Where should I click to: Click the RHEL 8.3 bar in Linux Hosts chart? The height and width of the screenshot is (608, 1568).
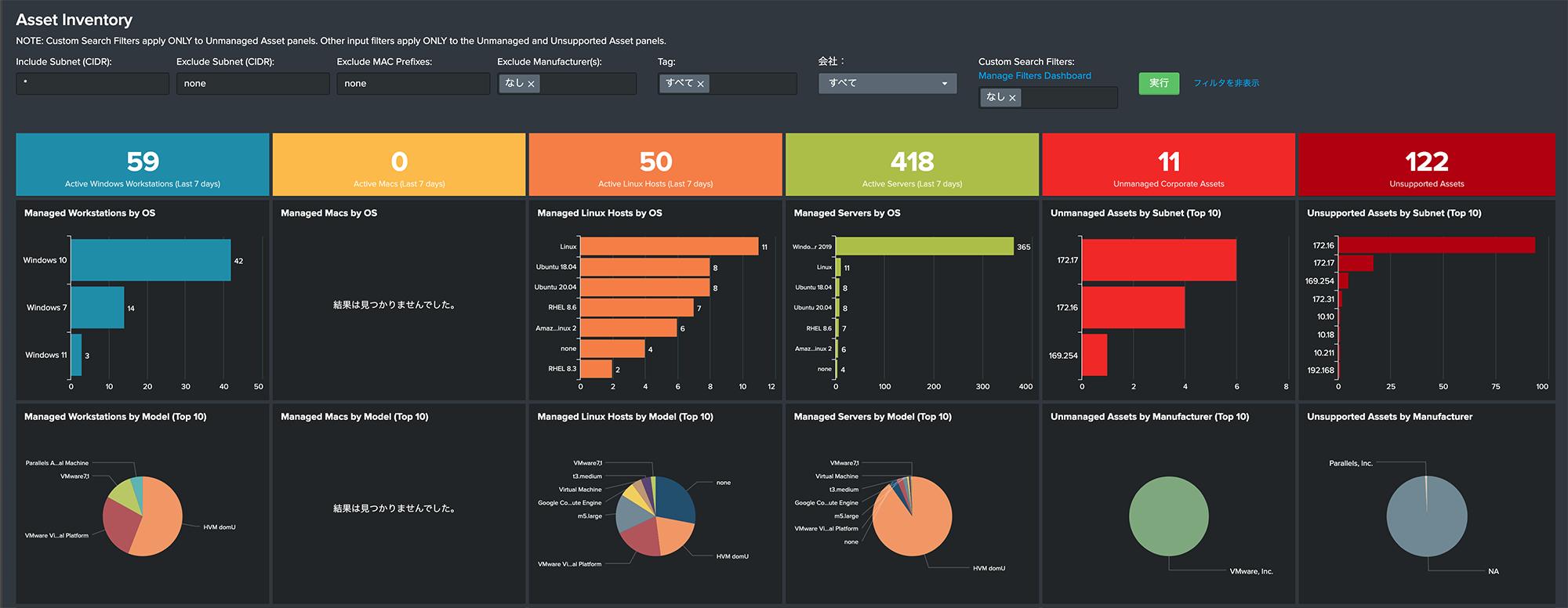tap(596, 369)
